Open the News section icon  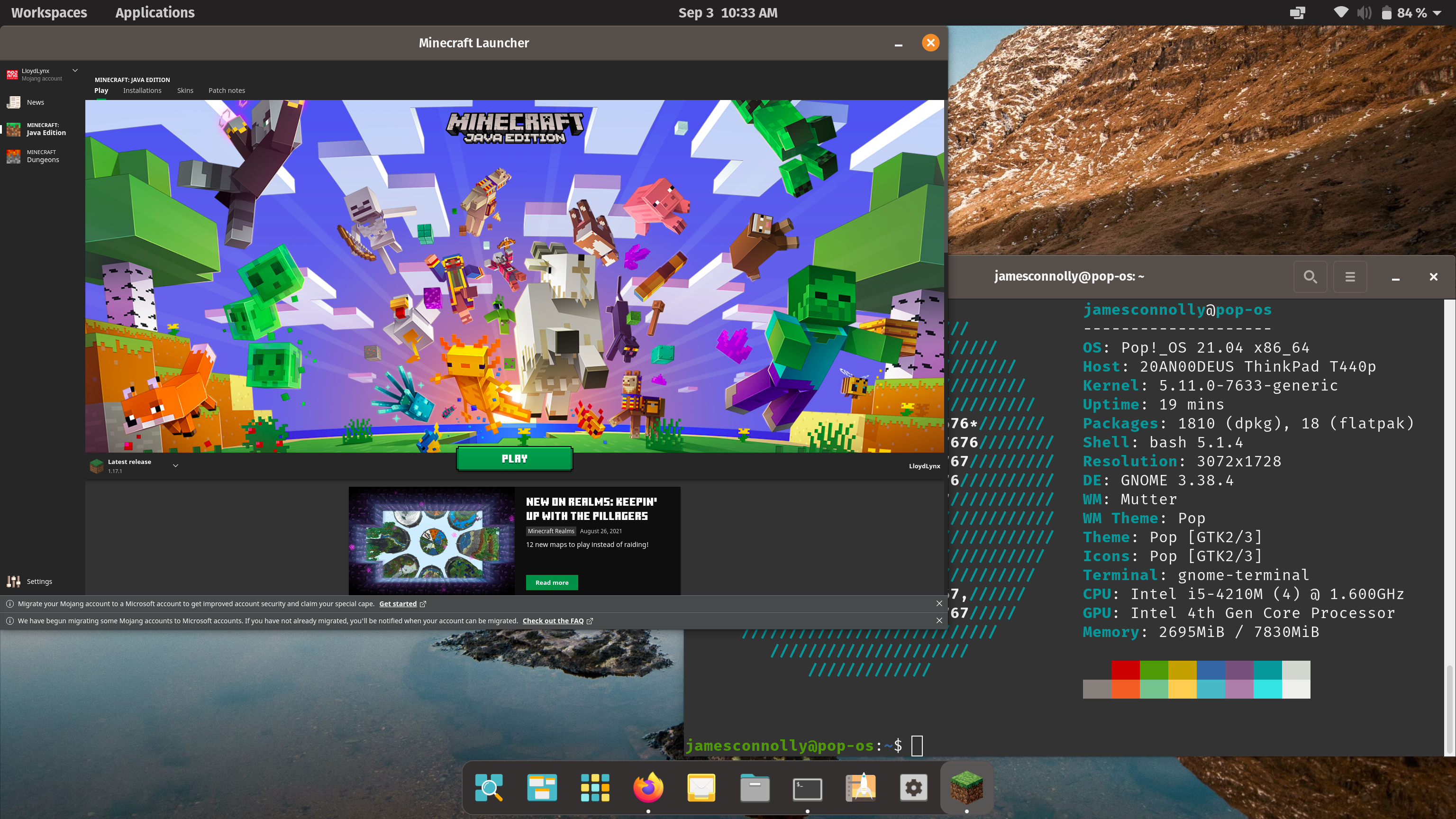point(14,102)
